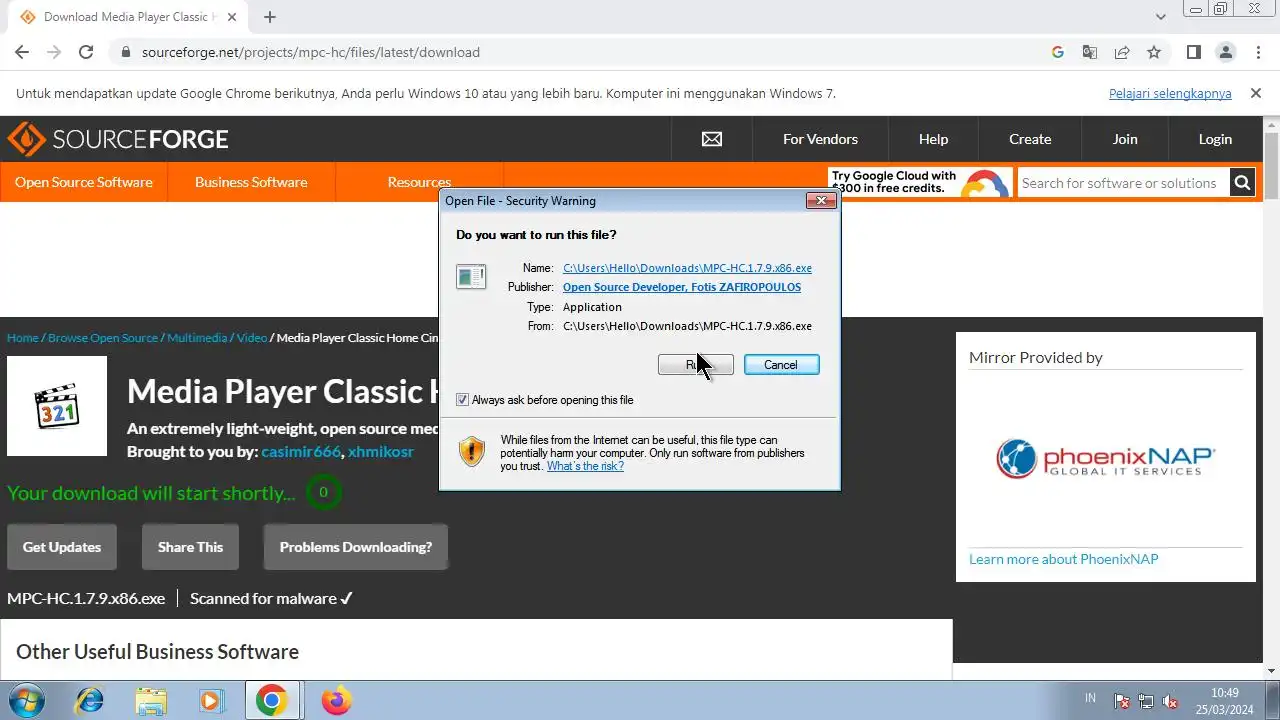This screenshot has height=720, width=1280.
Task: Launch Internet Explorer from taskbar
Action: (90, 701)
